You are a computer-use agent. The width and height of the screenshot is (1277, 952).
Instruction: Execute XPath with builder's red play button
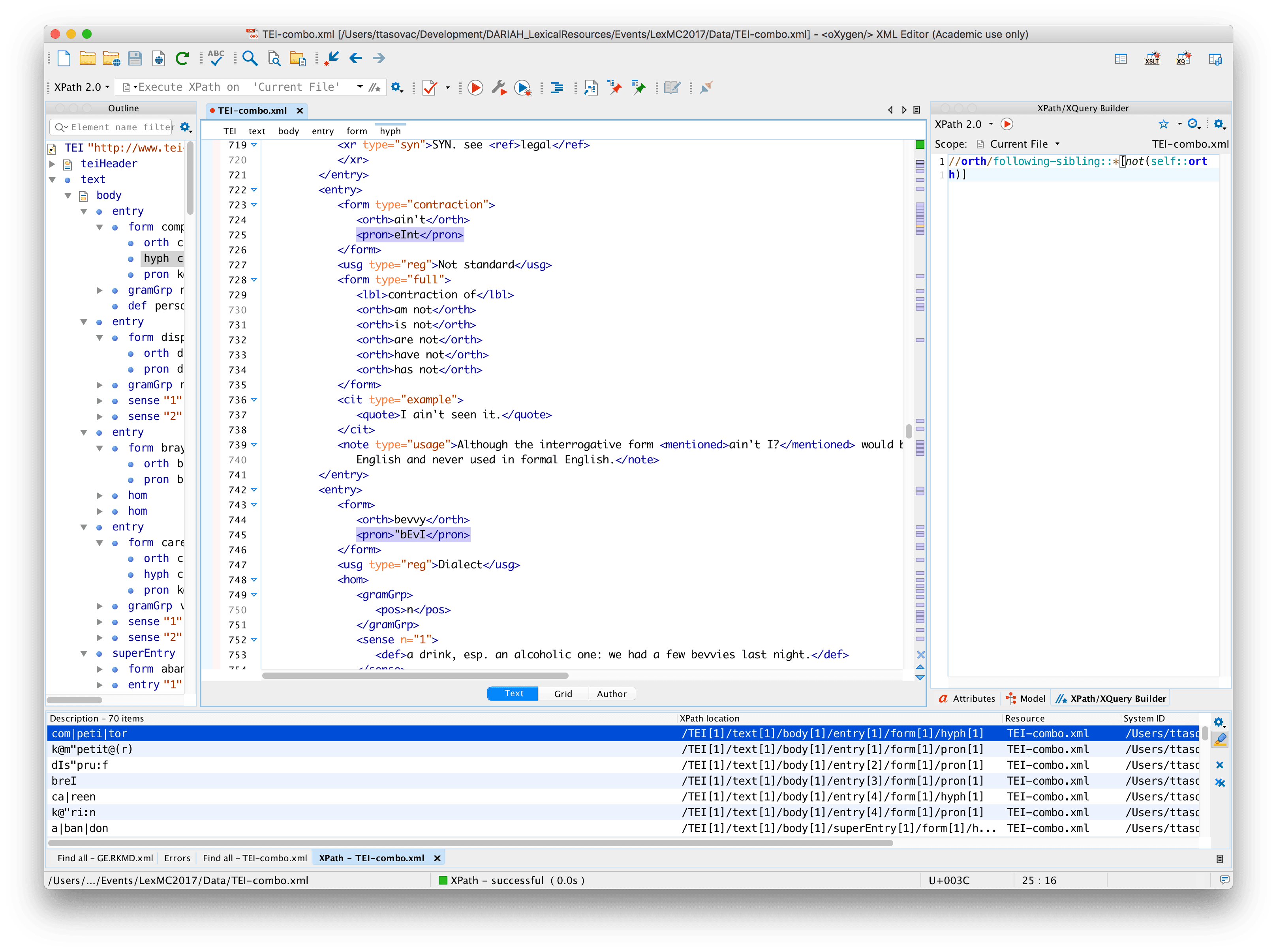click(1007, 124)
